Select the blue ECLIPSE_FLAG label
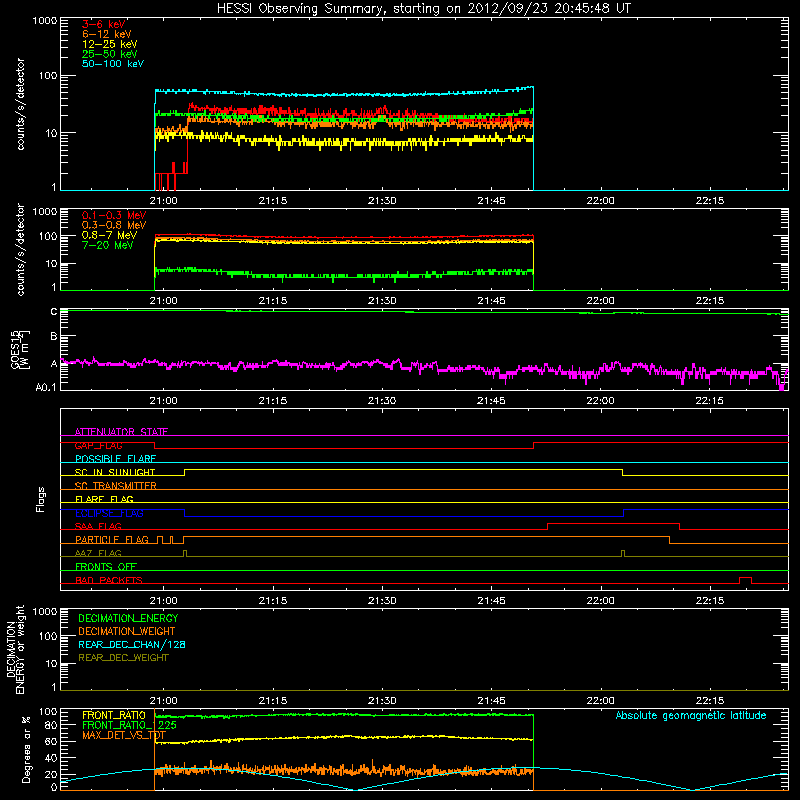Screen dimensions: 800x800 tap(109, 513)
